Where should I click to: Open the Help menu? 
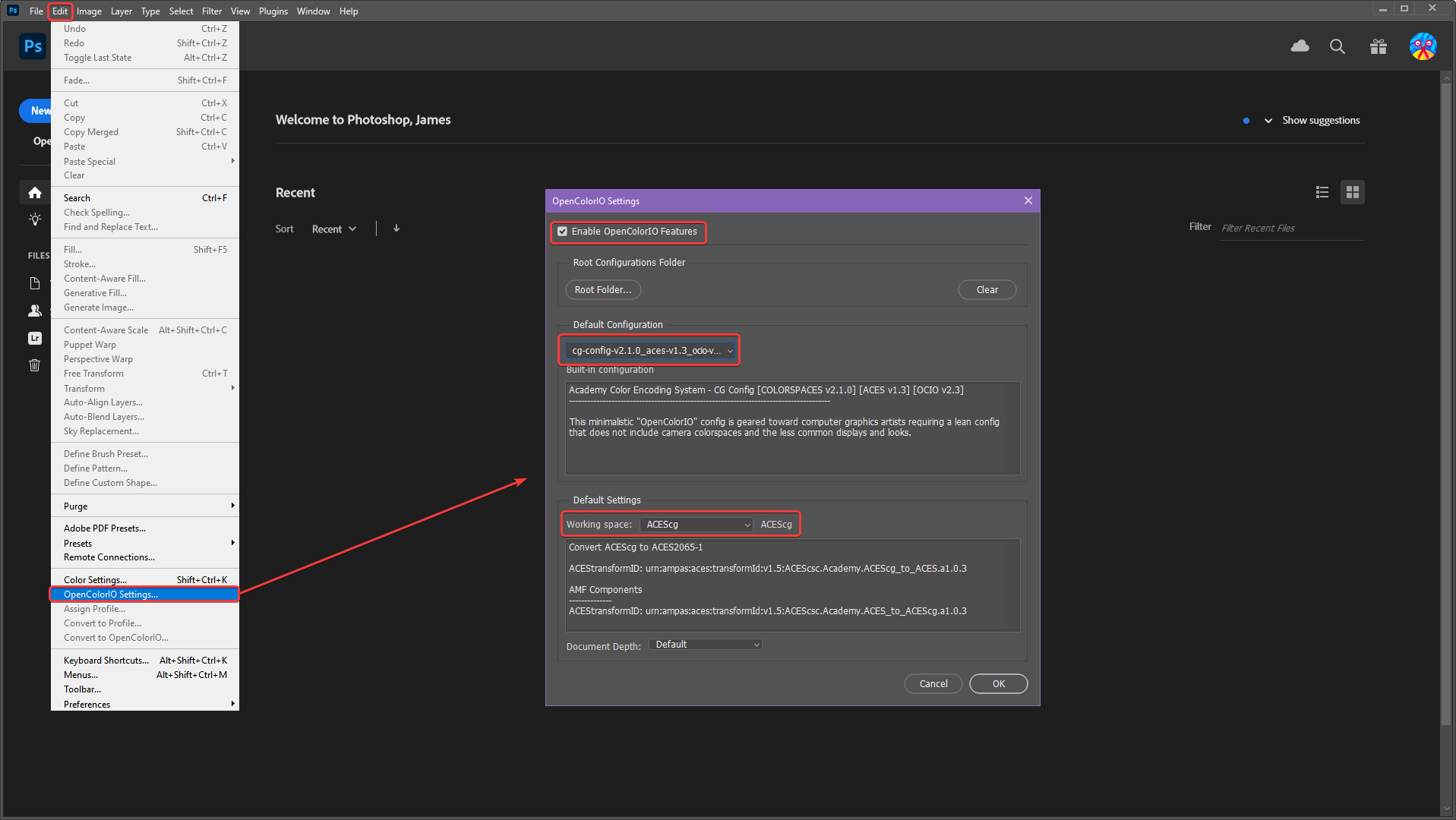tap(349, 11)
